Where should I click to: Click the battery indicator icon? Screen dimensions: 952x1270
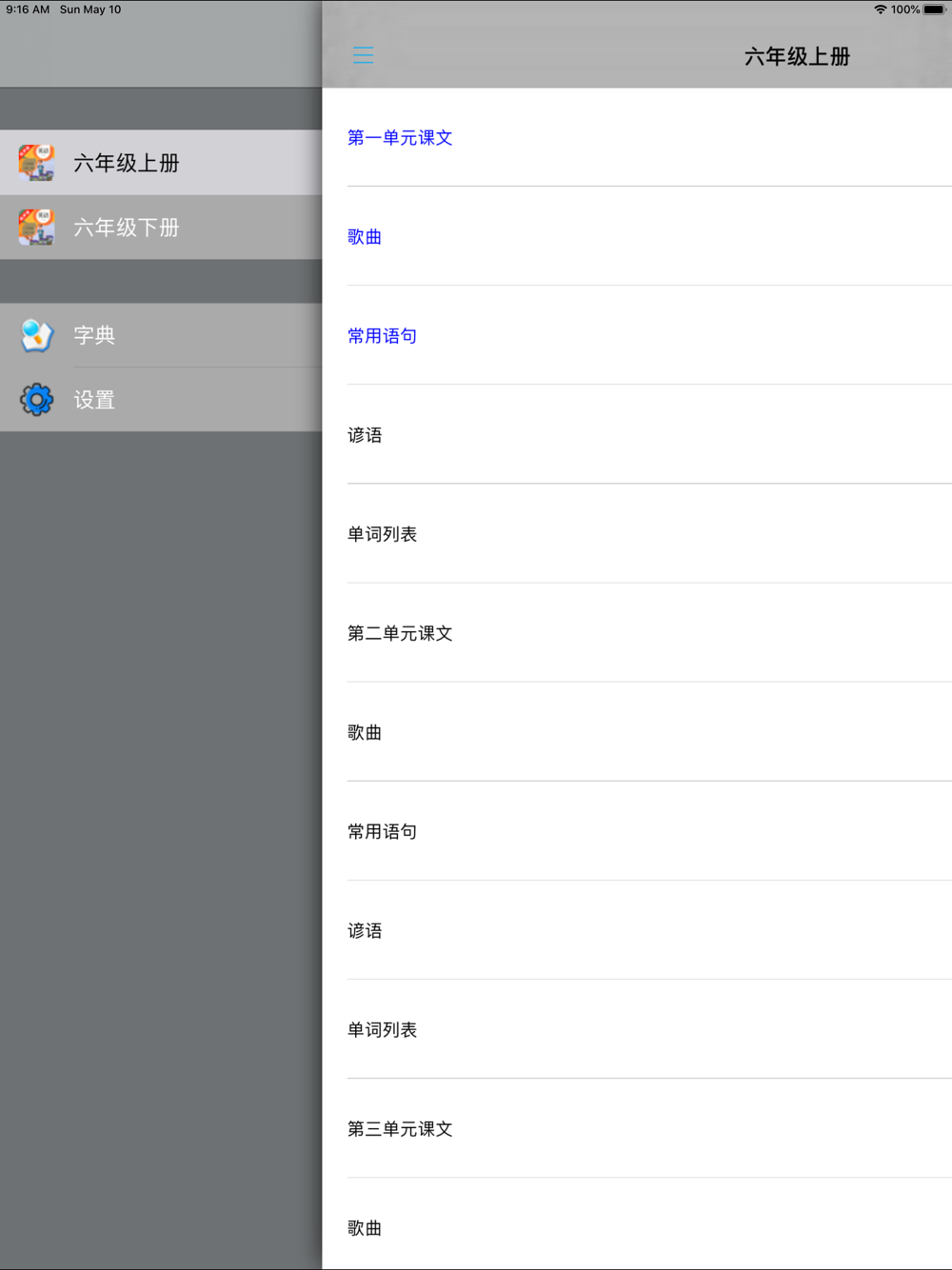tap(934, 10)
